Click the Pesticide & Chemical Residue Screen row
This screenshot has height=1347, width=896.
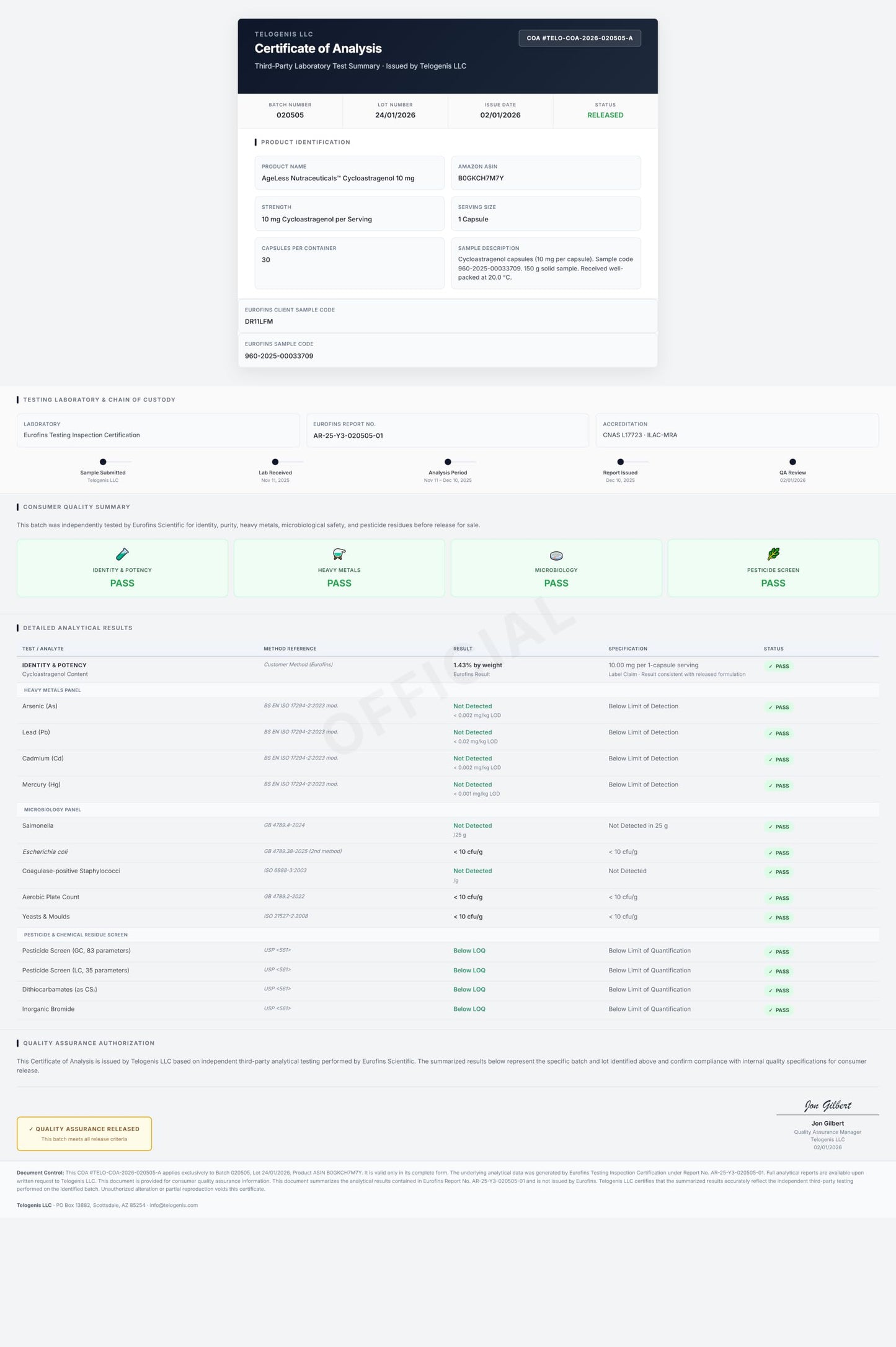coord(448,935)
